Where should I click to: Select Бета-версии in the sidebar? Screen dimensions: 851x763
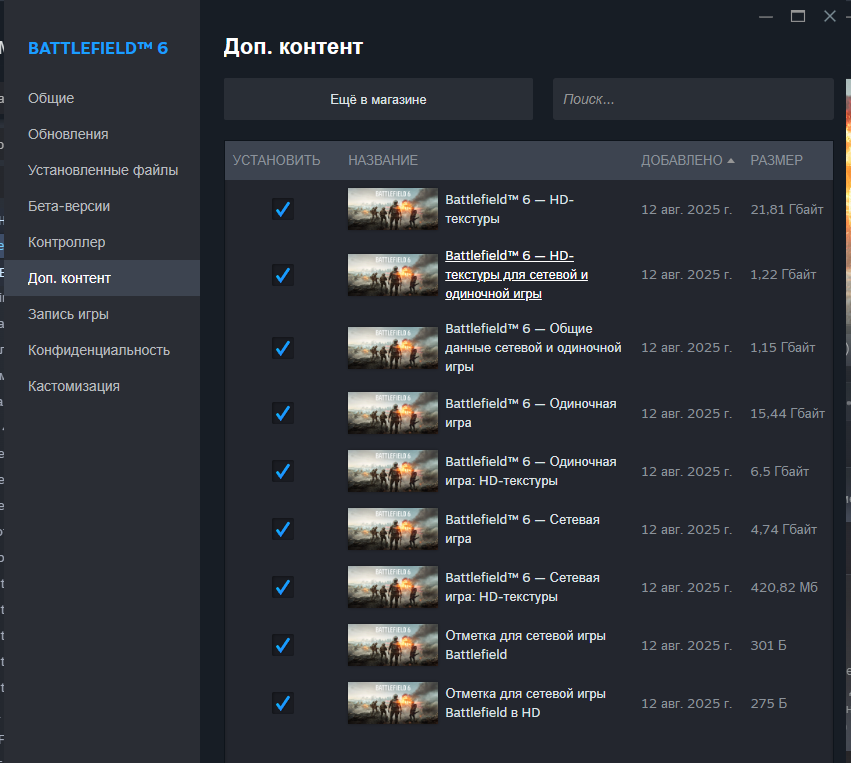[x=102, y=206]
